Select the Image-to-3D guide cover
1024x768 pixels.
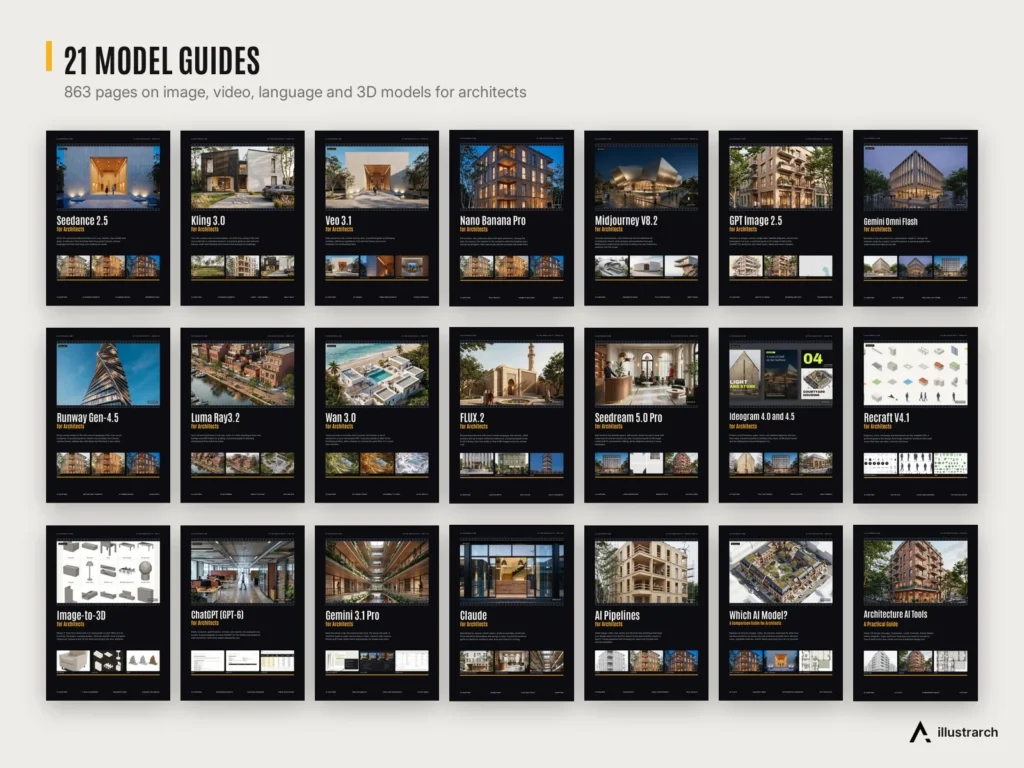108,613
